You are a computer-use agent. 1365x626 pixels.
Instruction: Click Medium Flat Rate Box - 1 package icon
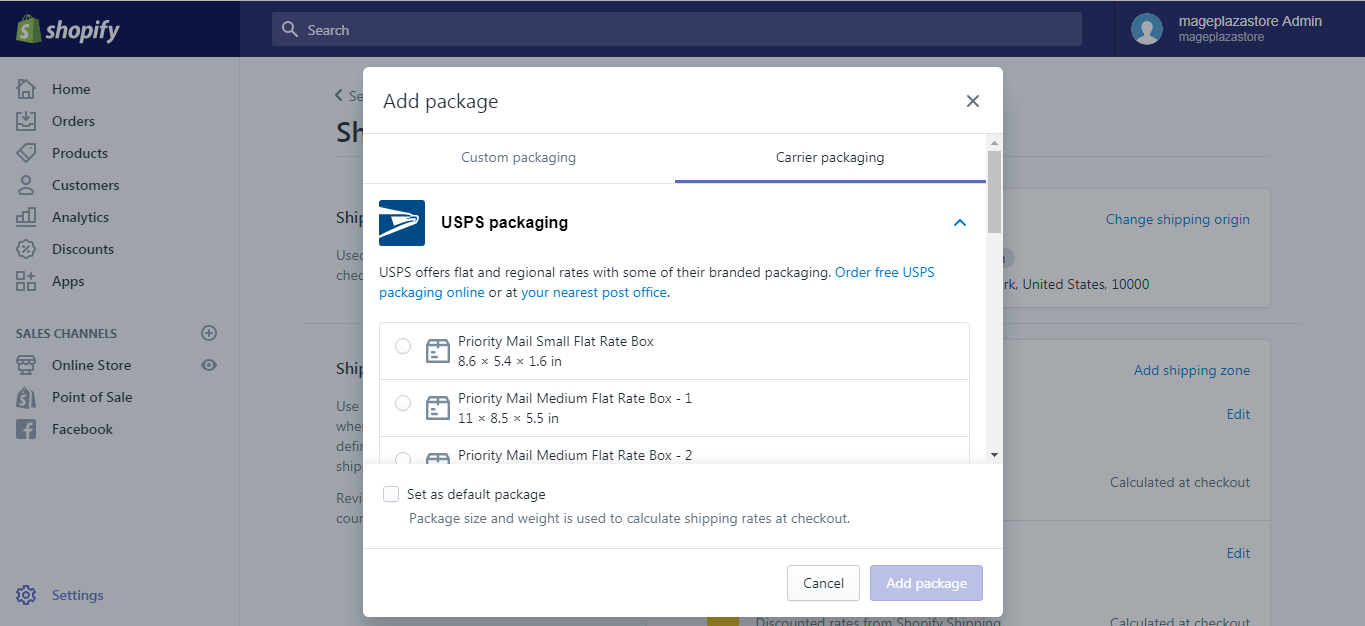pos(438,407)
